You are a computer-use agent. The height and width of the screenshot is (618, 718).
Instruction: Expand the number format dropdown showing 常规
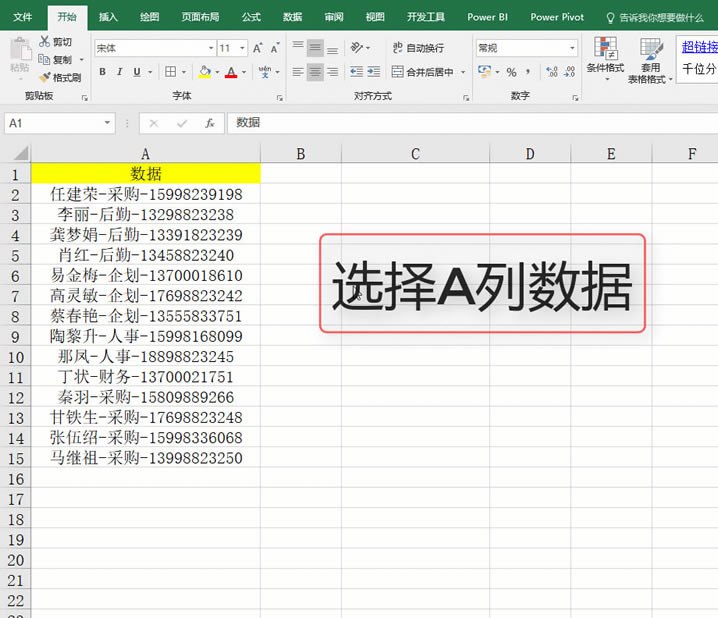[x=572, y=48]
